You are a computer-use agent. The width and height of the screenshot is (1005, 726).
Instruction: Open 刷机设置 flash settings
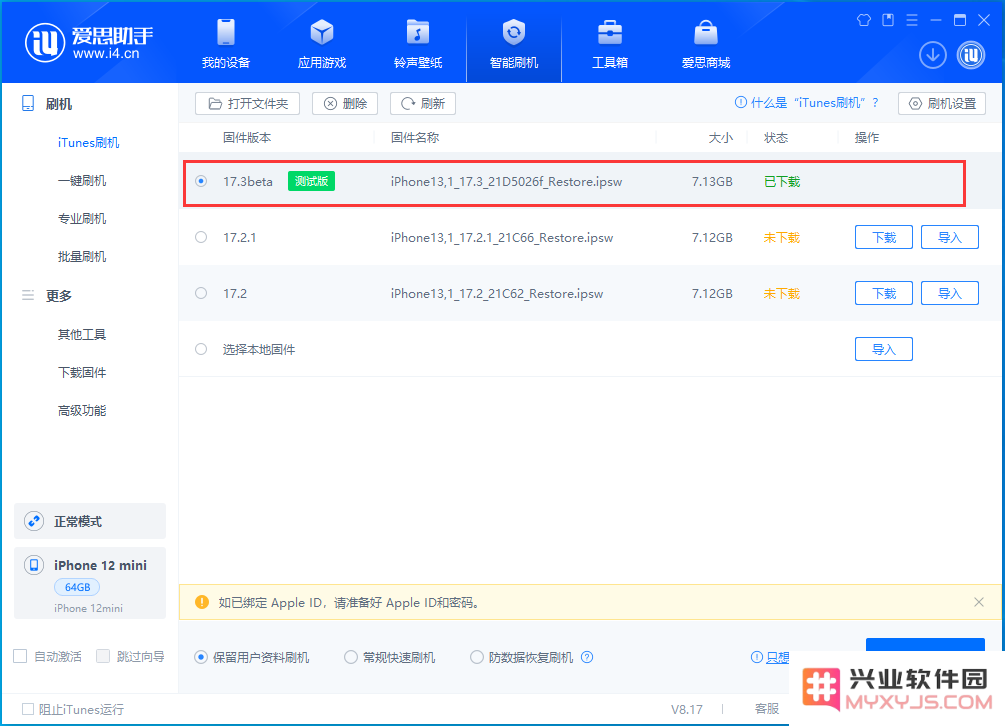(x=942, y=103)
